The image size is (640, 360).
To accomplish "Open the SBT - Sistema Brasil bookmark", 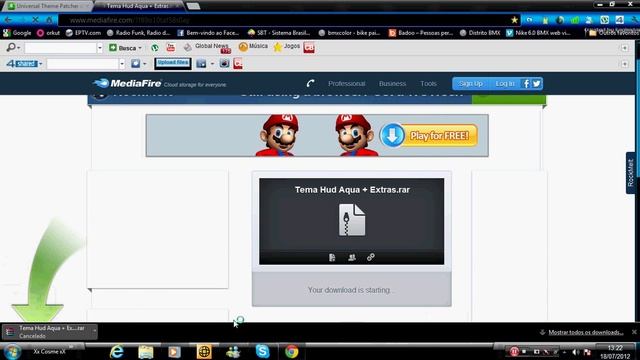I will tap(279, 33).
